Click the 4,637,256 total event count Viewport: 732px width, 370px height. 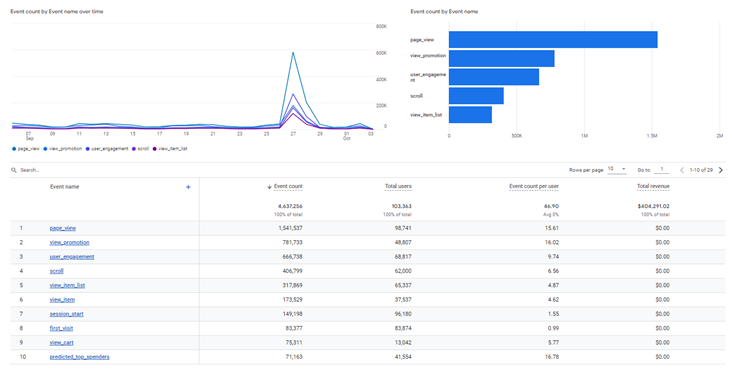pyautogui.click(x=290, y=206)
